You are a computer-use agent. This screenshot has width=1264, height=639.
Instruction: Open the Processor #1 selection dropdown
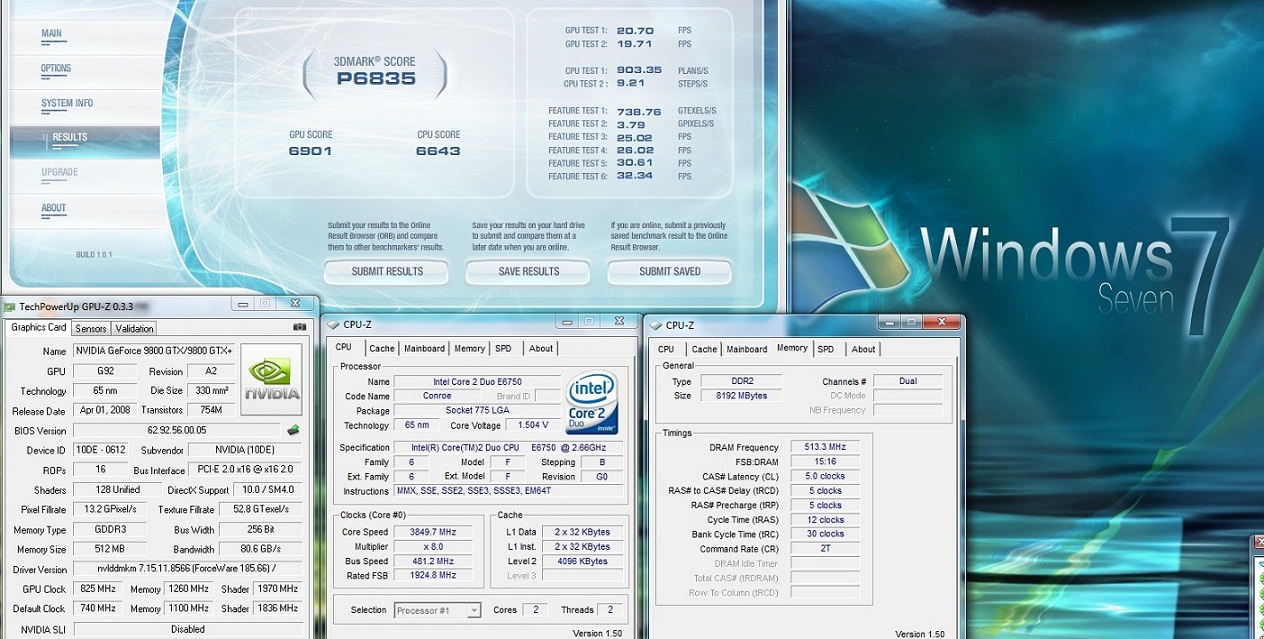438,610
